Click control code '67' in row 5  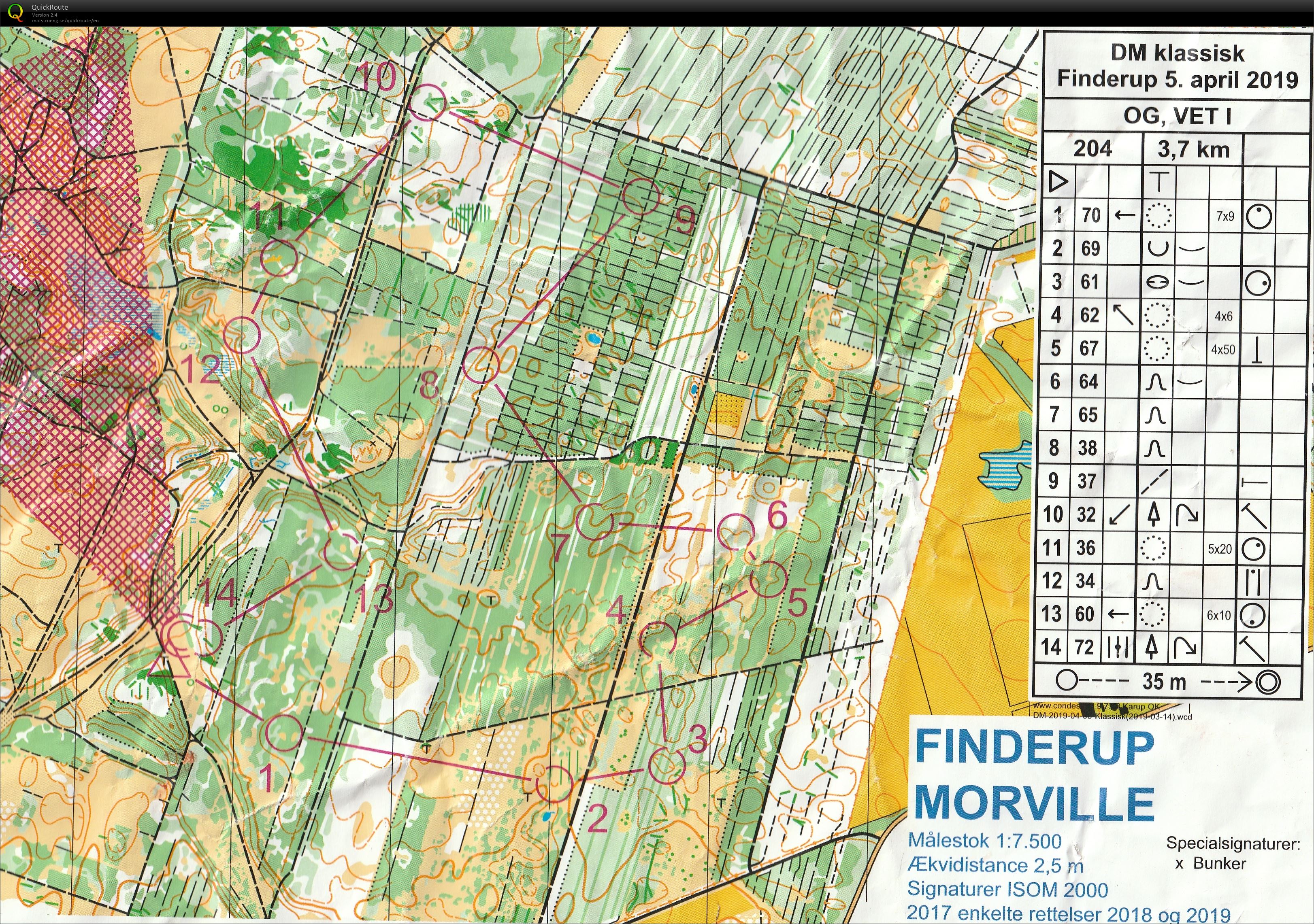point(1089,348)
